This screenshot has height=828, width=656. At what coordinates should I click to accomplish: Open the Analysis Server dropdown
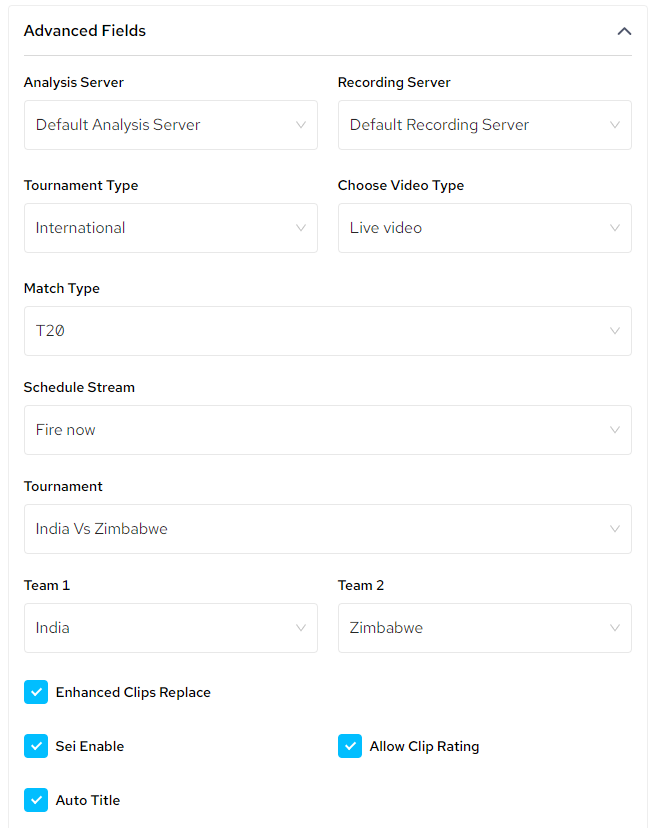[170, 125]
